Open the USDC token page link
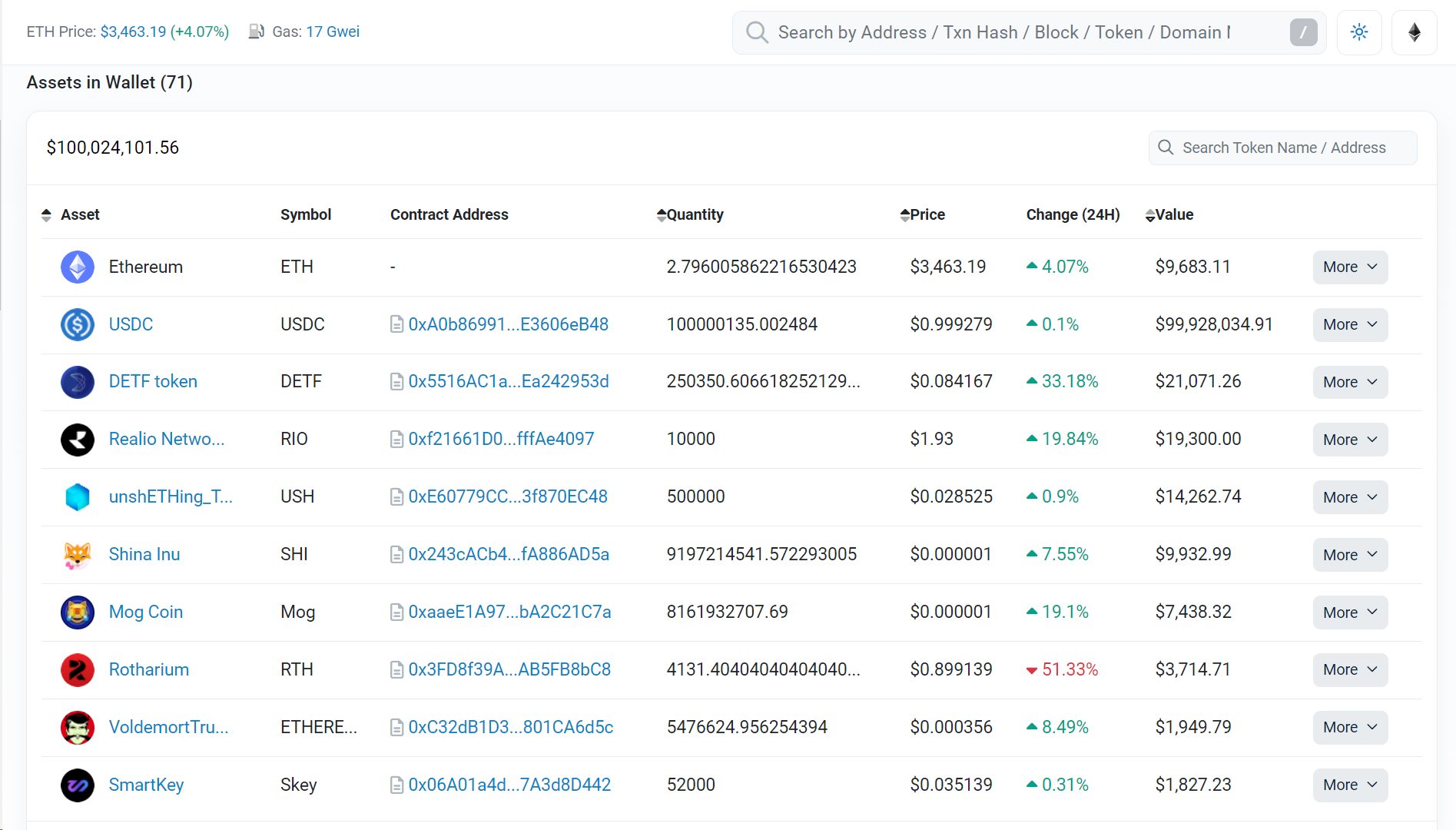Image resolution: width=1456 pixels, height=830 pixels. 131,324
